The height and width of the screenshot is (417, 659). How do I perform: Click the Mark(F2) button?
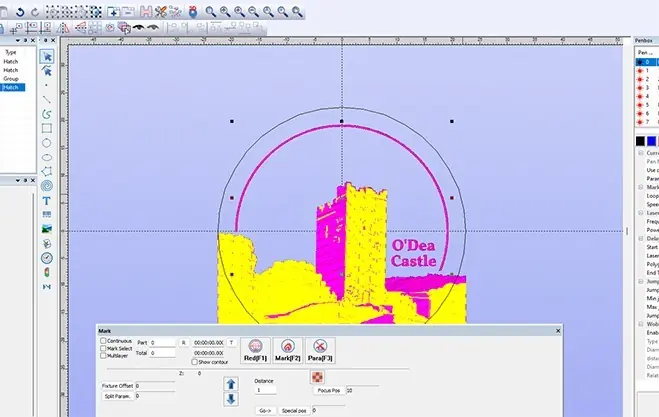[x=287, y=350]
